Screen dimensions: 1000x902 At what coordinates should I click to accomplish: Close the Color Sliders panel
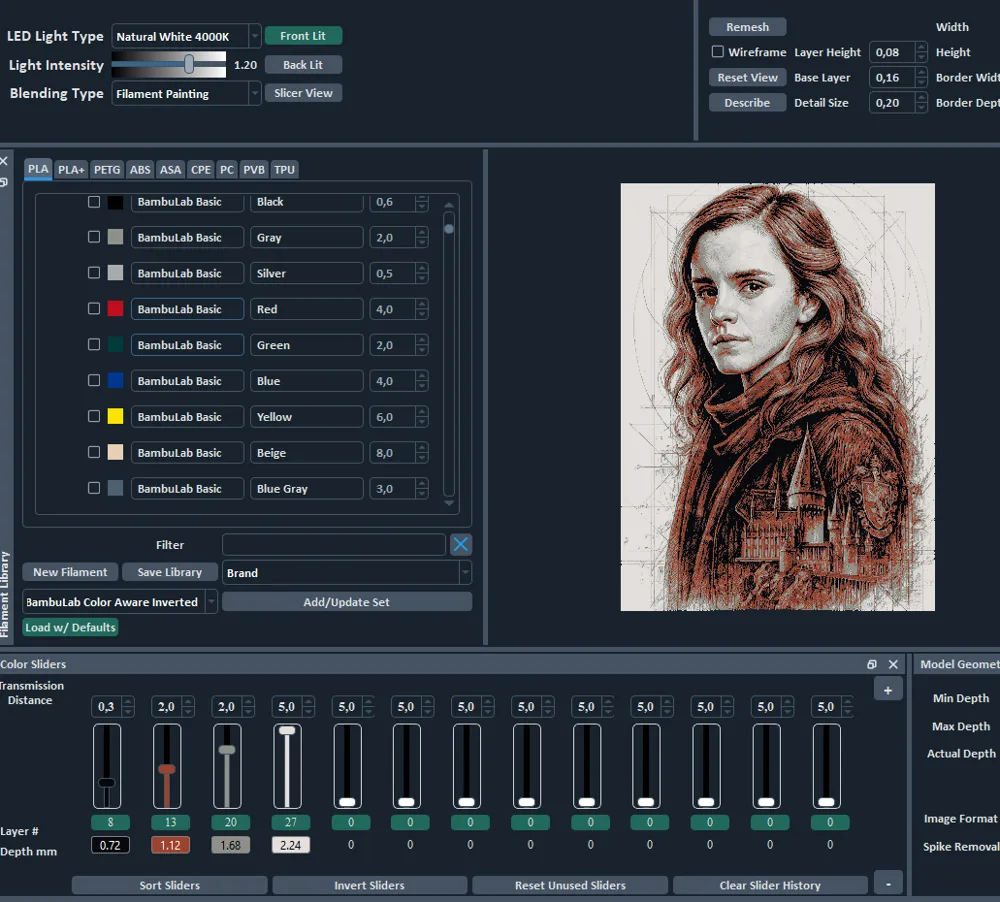coord(893,664)
